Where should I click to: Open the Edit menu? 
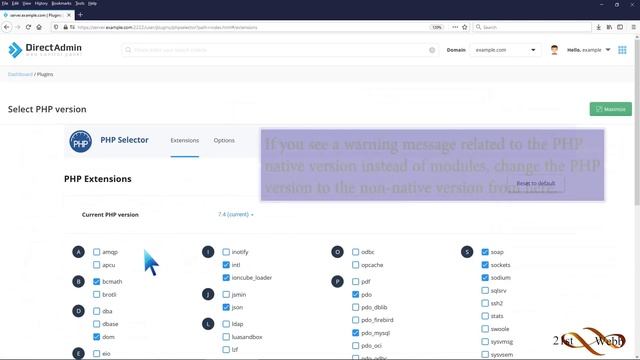click(x=15, y=3)
